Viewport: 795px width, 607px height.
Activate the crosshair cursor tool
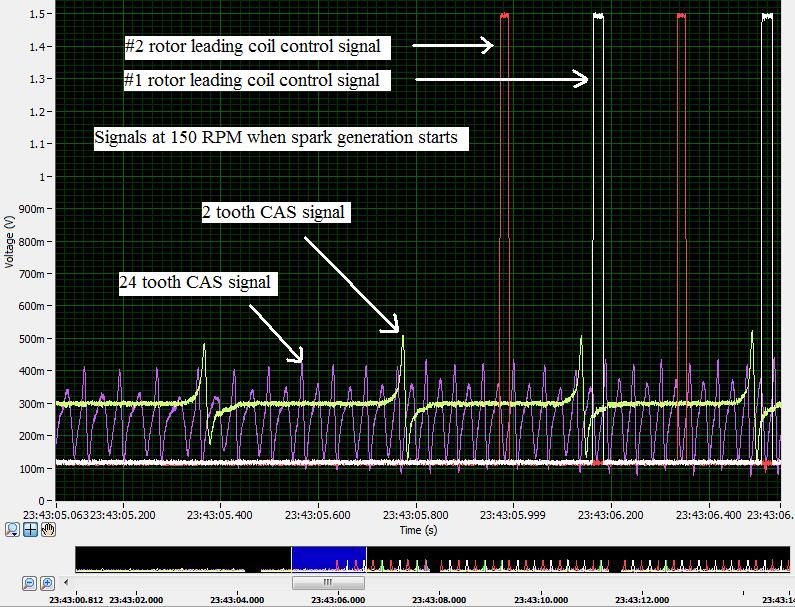pos(30,530)
